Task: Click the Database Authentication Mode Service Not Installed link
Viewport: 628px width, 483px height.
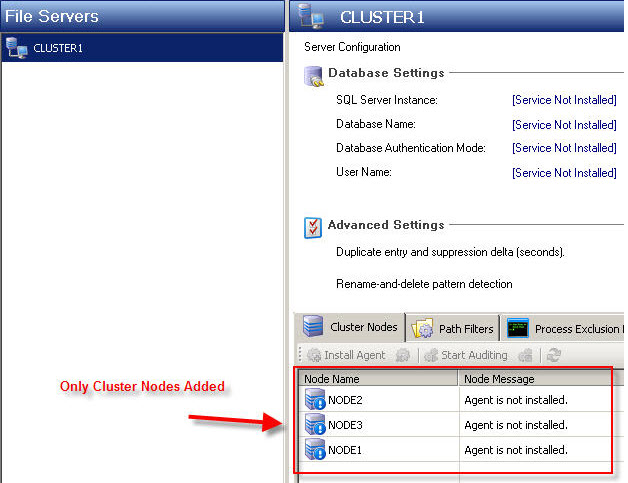Action: click(564, 148)
